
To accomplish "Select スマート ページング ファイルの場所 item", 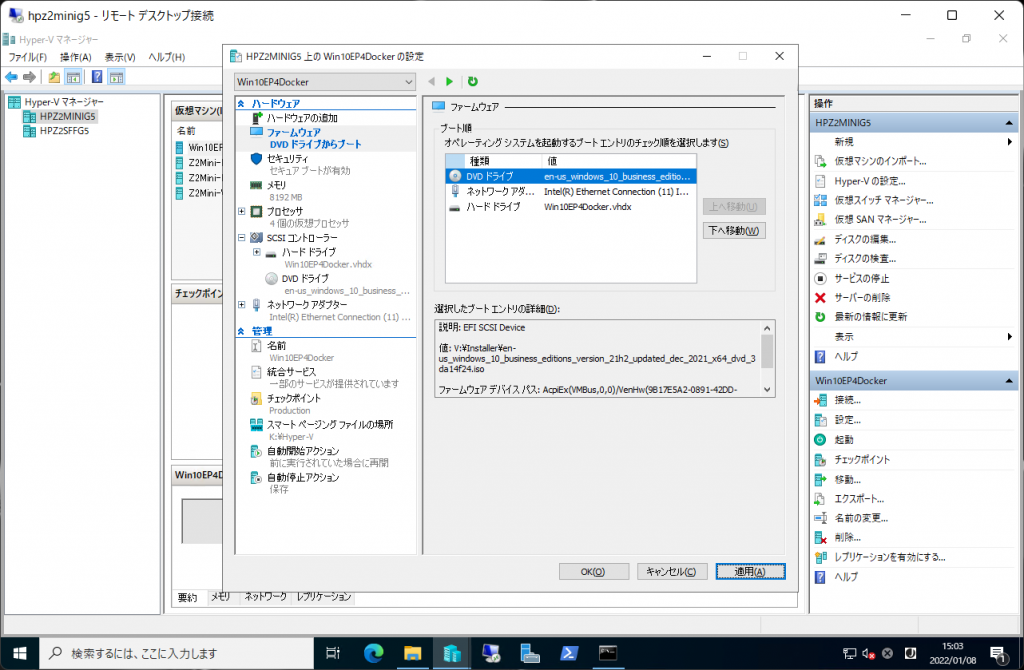I will click(x=329, y=424).
